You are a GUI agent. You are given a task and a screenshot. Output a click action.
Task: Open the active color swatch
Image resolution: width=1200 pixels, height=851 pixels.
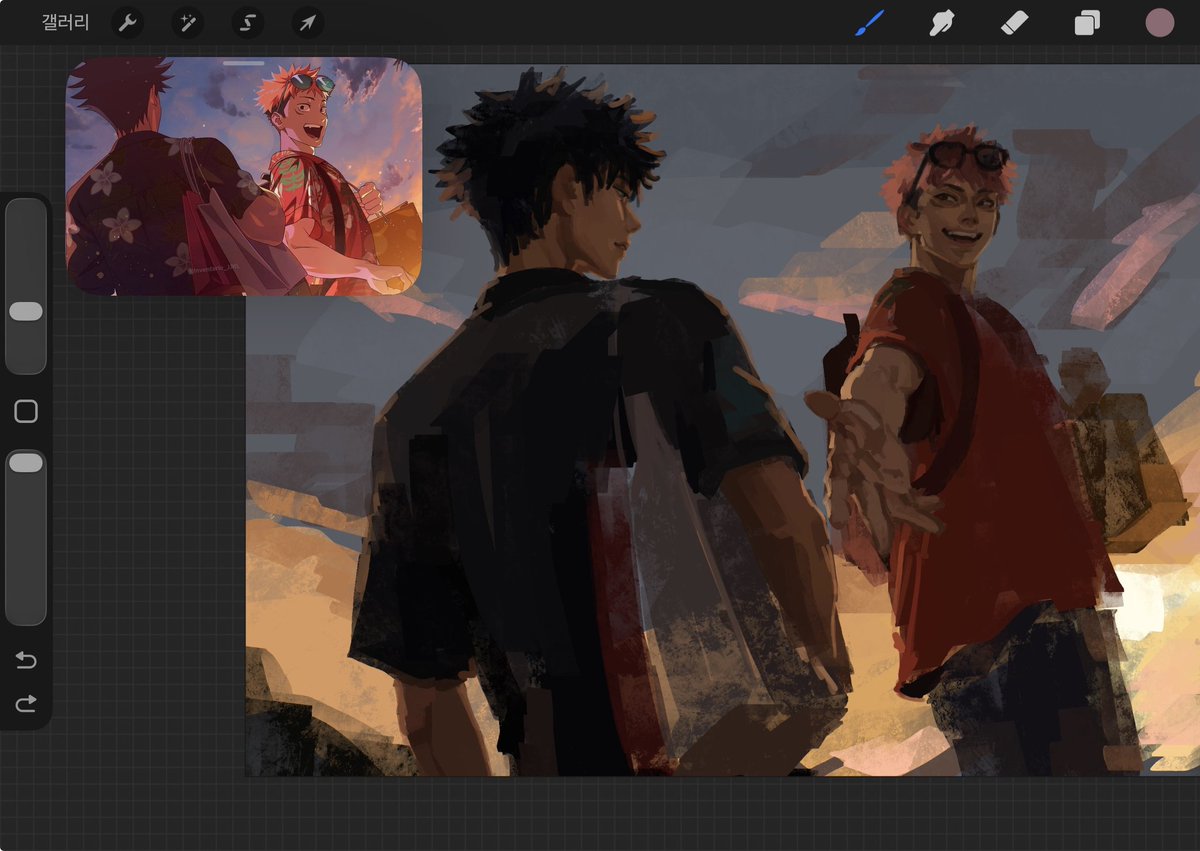pyautogui.click(x=1159, y=22)
